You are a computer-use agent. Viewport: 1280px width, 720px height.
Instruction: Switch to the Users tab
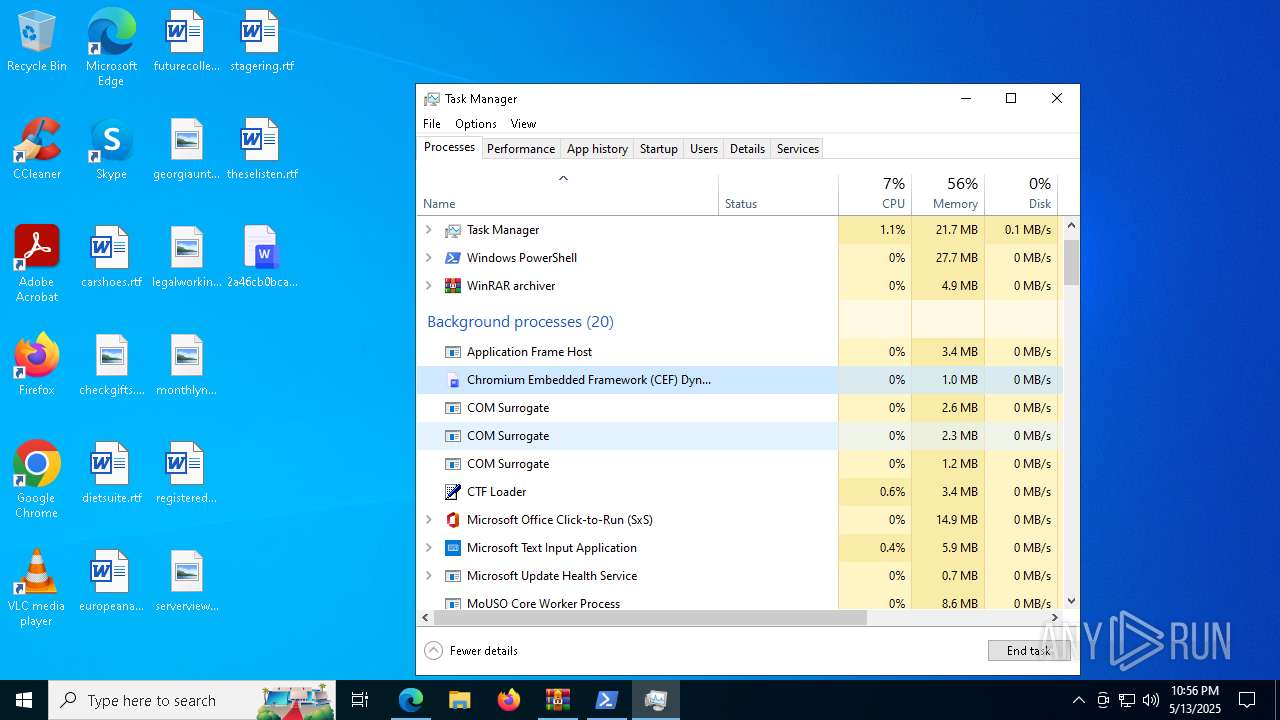[704, 149]
